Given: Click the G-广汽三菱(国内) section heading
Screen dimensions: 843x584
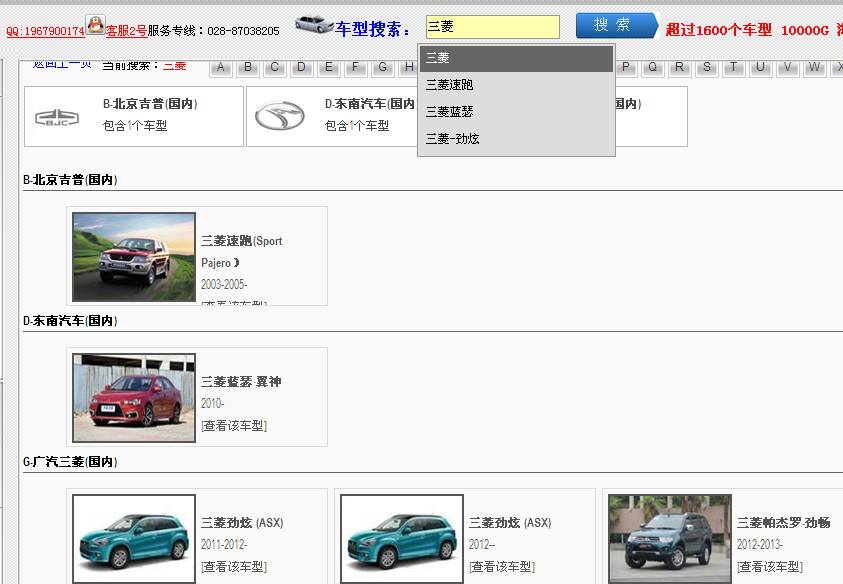Looking at the screenshot, I should (70, 462).
